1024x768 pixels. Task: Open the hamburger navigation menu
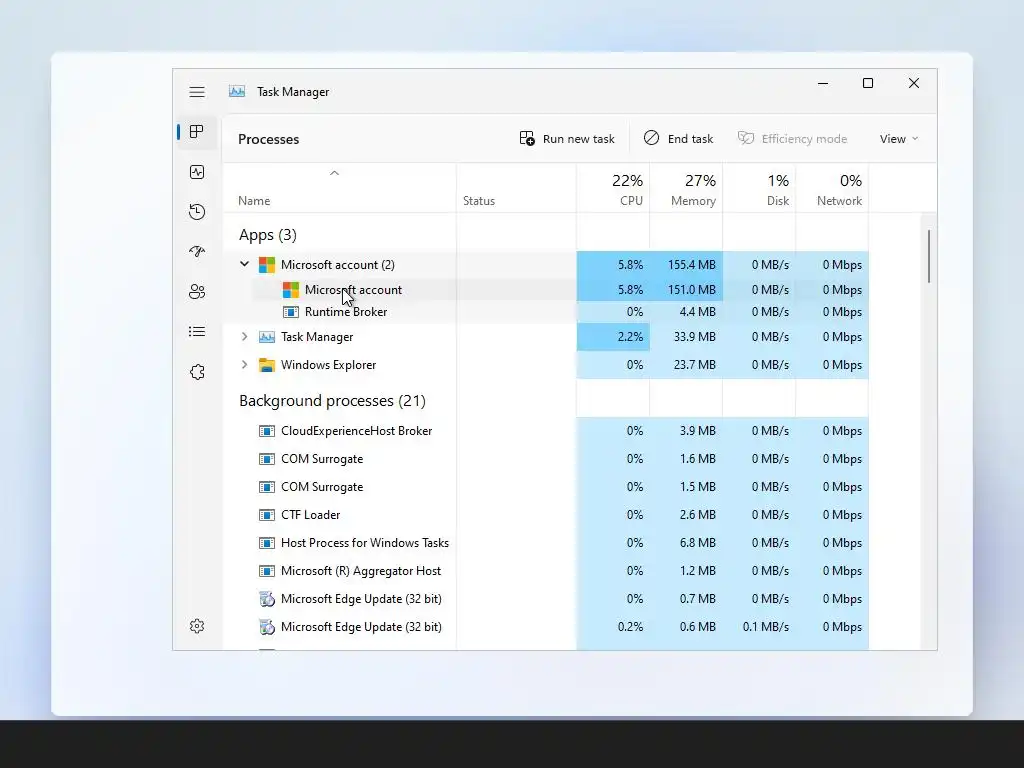click(197, 92)
